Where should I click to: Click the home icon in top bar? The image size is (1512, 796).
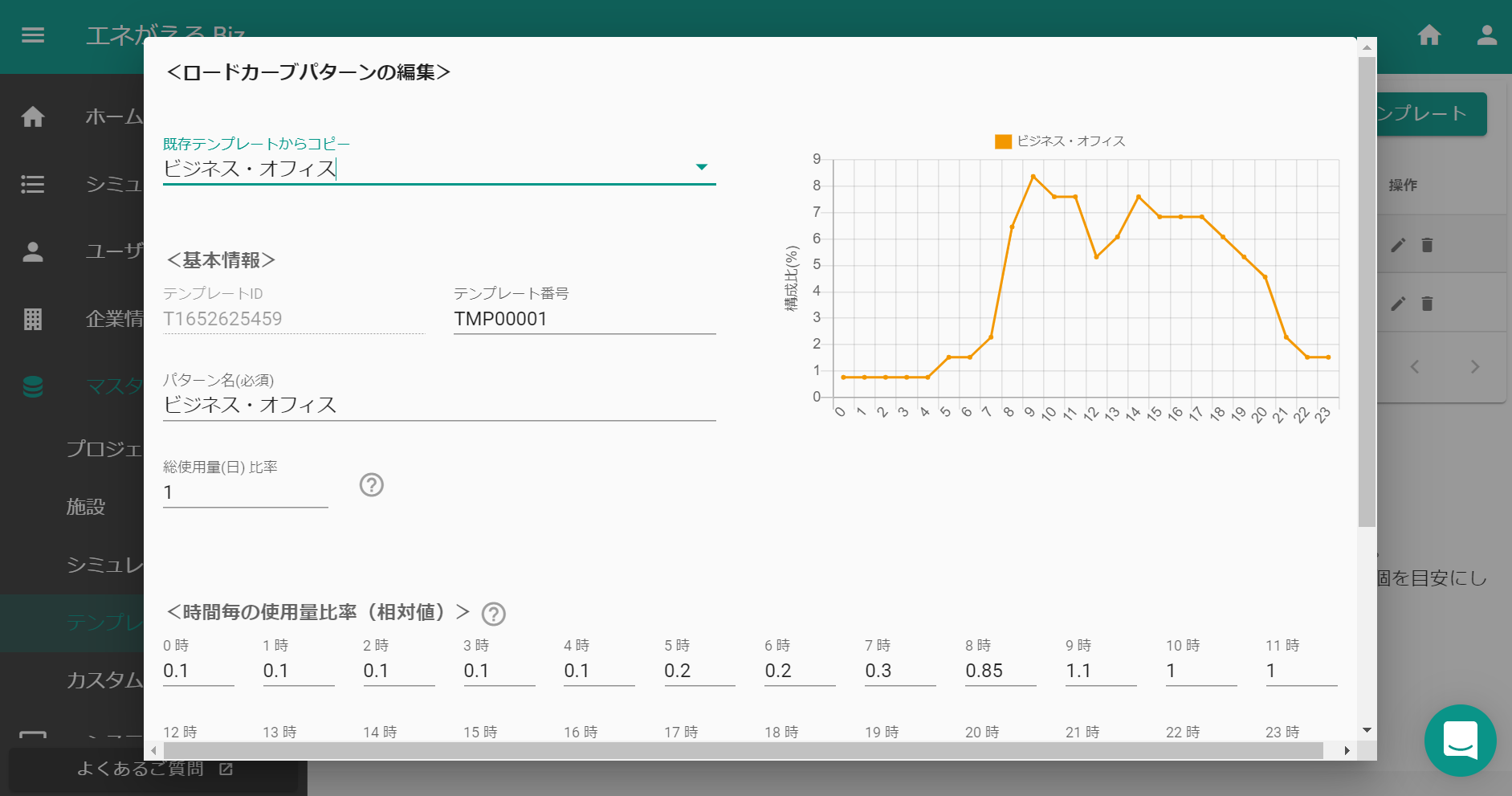click(x=1428, y=35)
